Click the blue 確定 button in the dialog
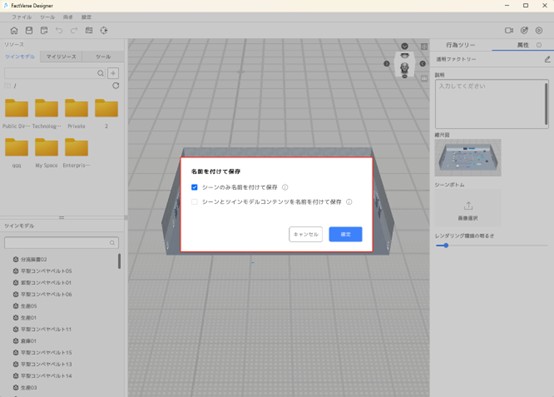Screen dimensions: 554x397 pyautogui.click(x=346, y=234)
